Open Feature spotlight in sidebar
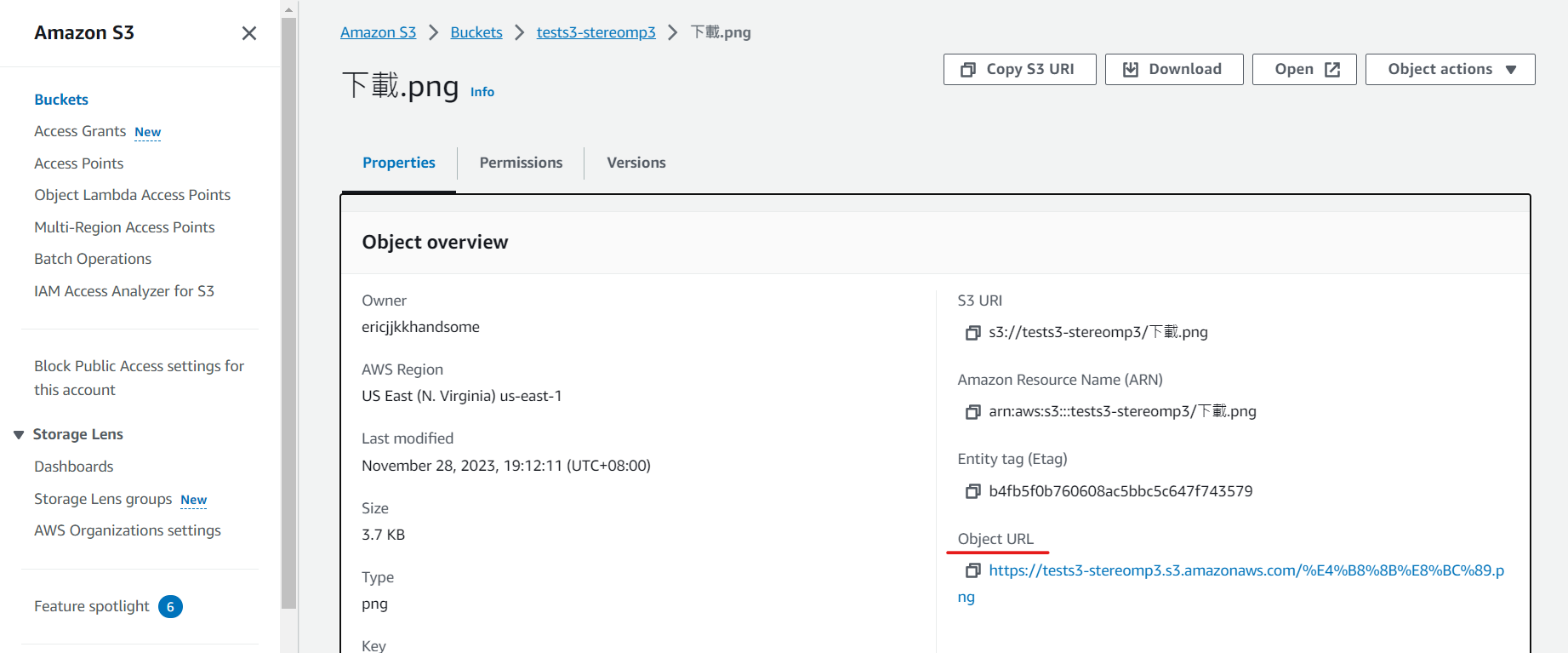The width and height of the screenshot is (1568, 653). [92, 606]
